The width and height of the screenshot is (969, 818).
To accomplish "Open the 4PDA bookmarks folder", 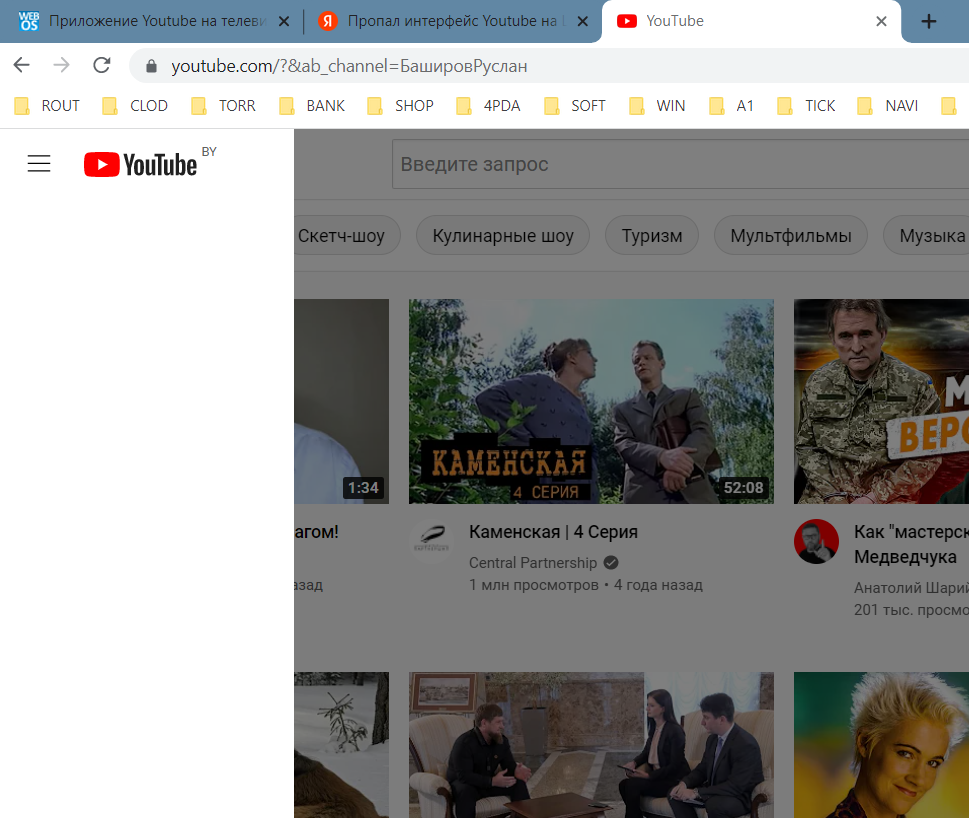I will point(489,105).
